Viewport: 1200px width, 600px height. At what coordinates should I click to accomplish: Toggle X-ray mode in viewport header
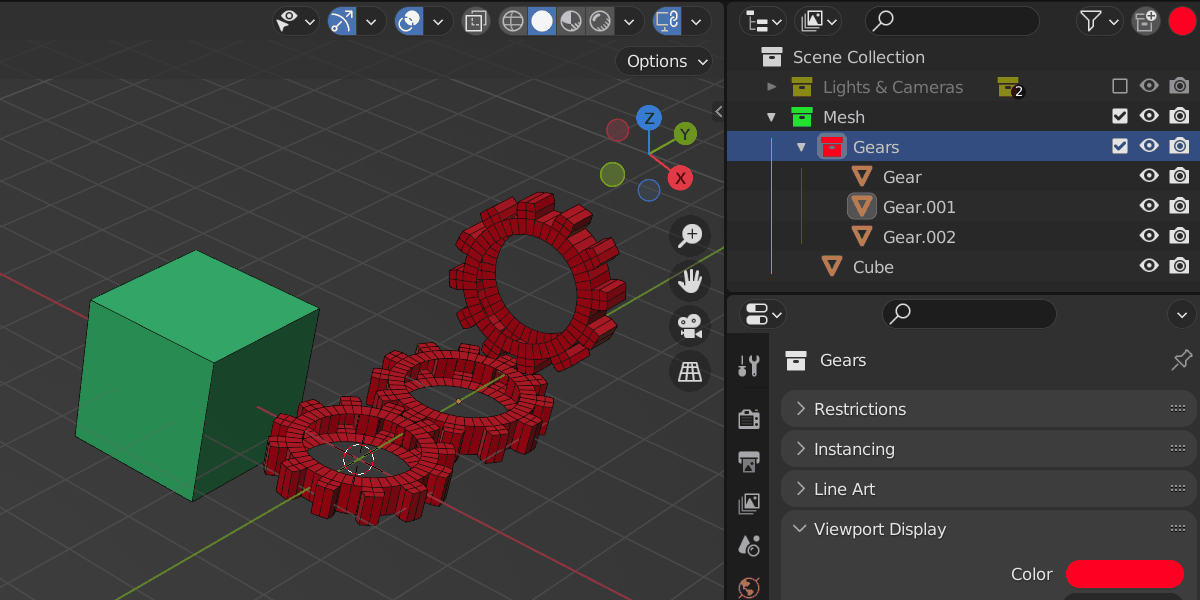[476, 21]
